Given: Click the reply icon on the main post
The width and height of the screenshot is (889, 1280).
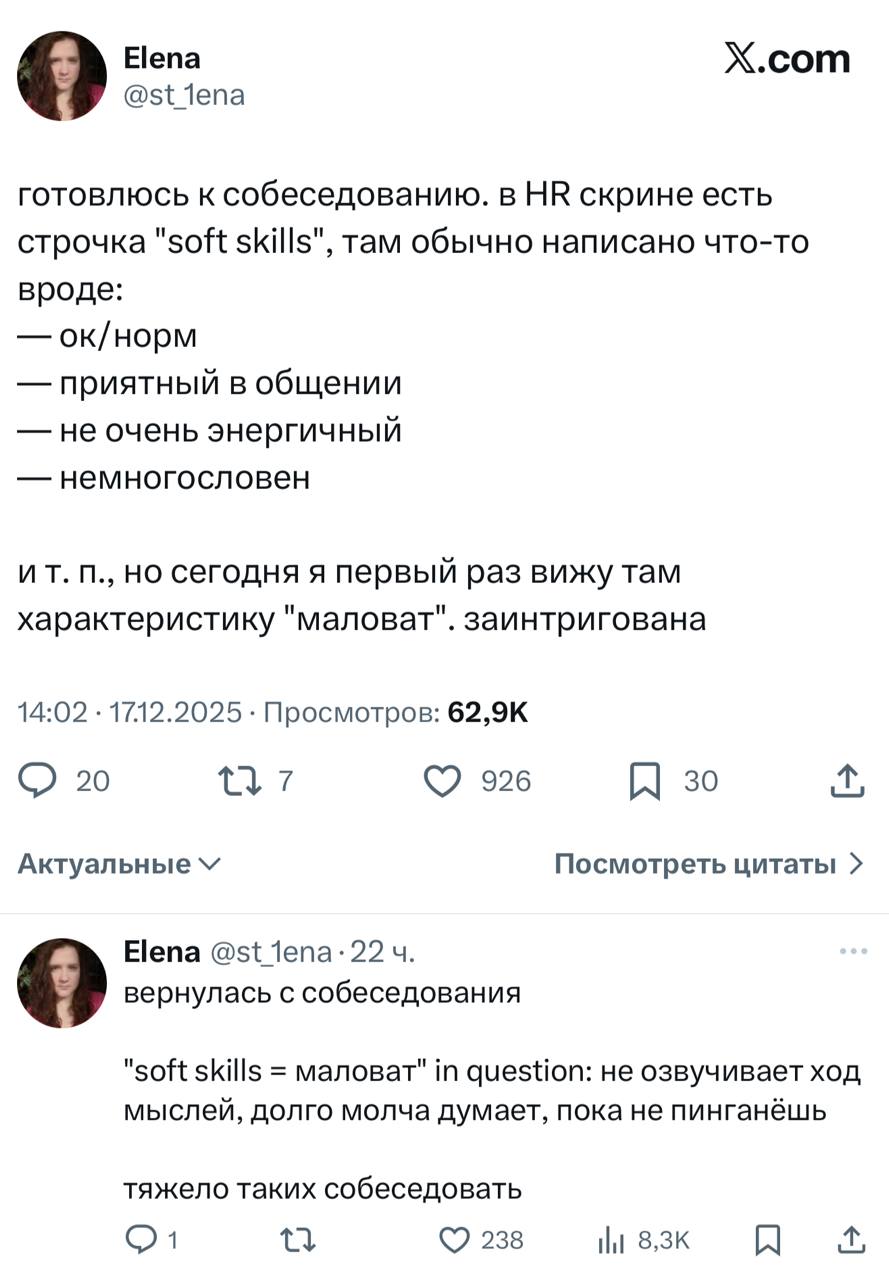Looking at the screenshot, I should [x=38, y=781].
